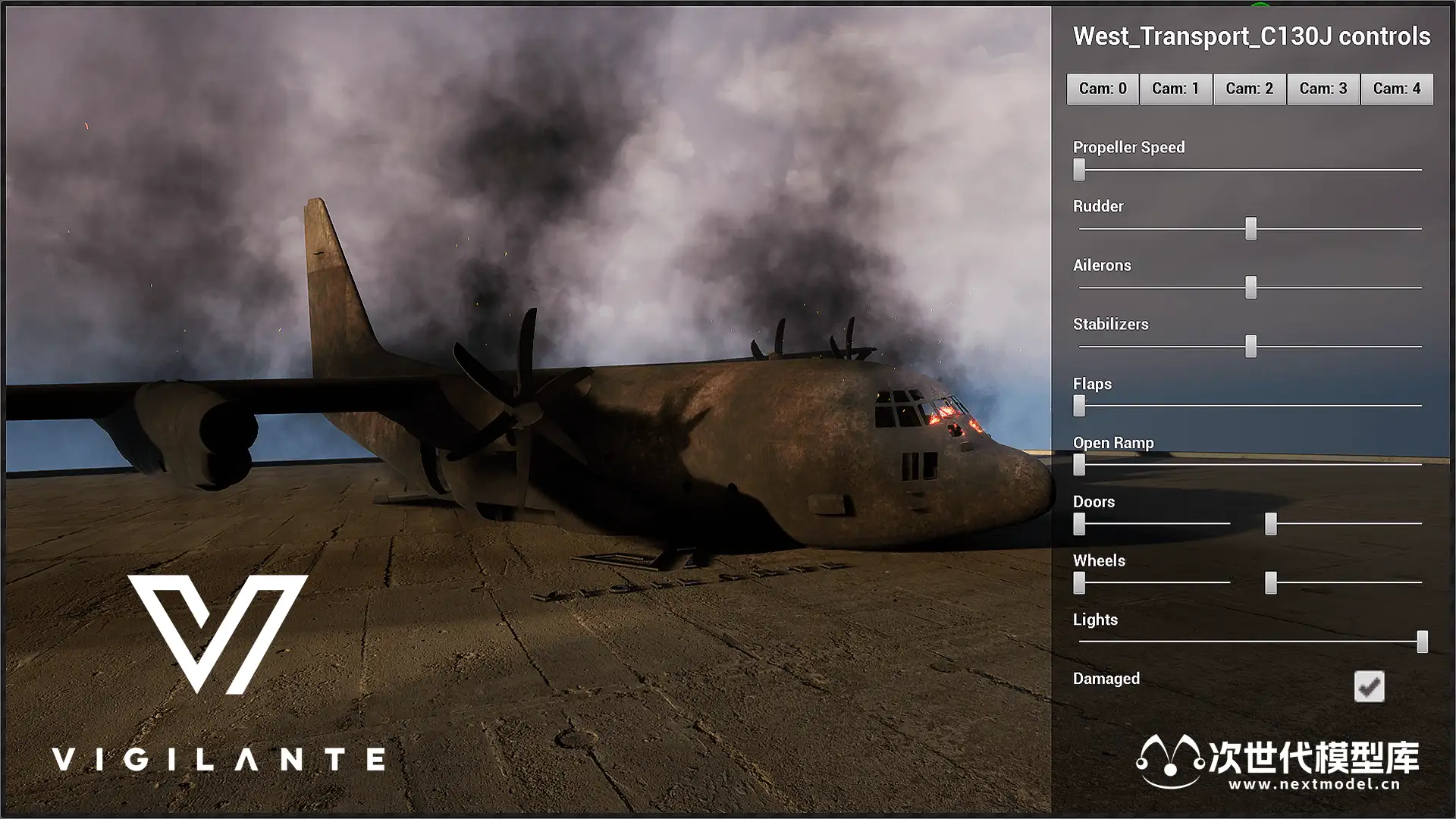The image size is (1456, 819).
Task: Click the Vigilante V logo icon
Action: point(218,633)
